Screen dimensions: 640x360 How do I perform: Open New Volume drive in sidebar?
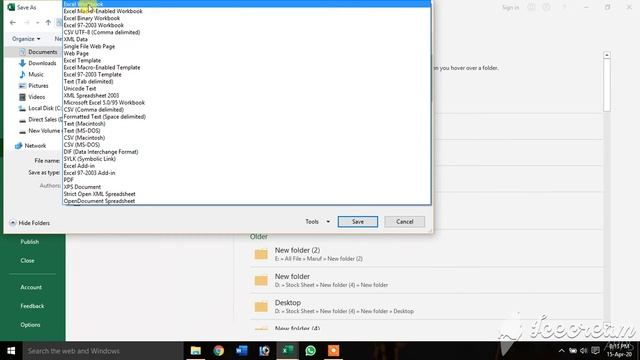click(40, 131)
